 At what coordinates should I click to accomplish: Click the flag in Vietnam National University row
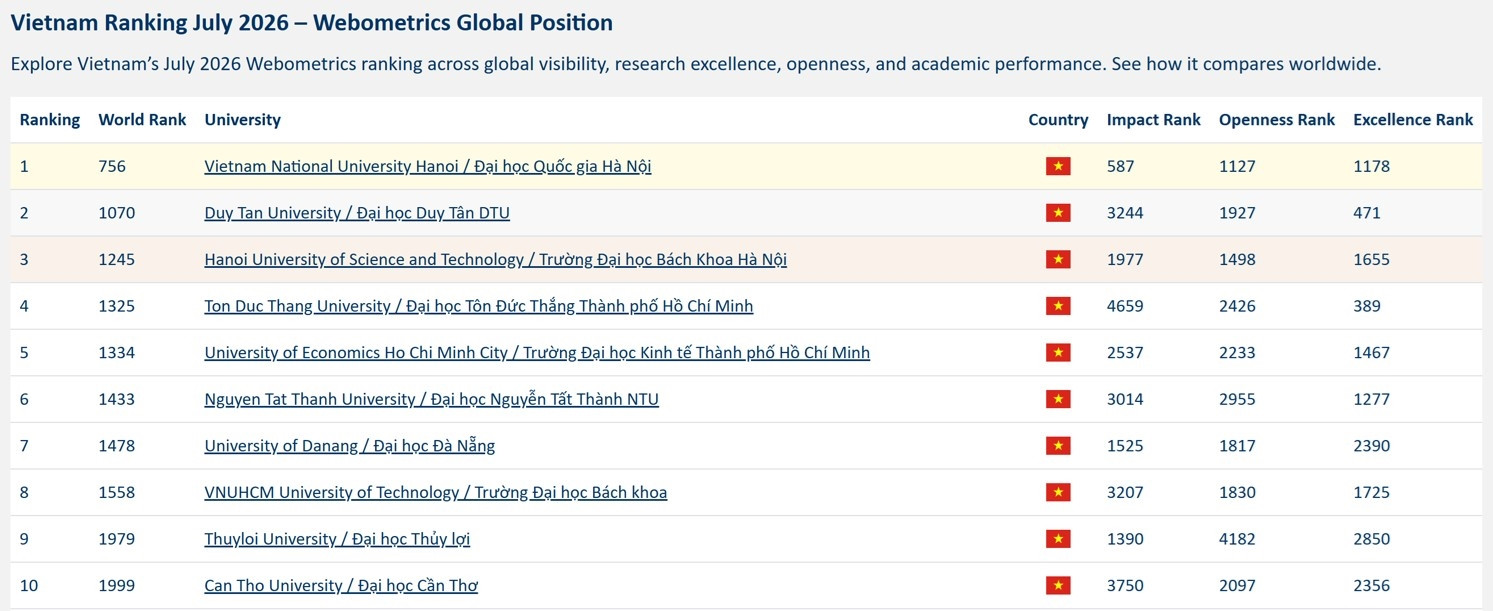pos(1058,166)
